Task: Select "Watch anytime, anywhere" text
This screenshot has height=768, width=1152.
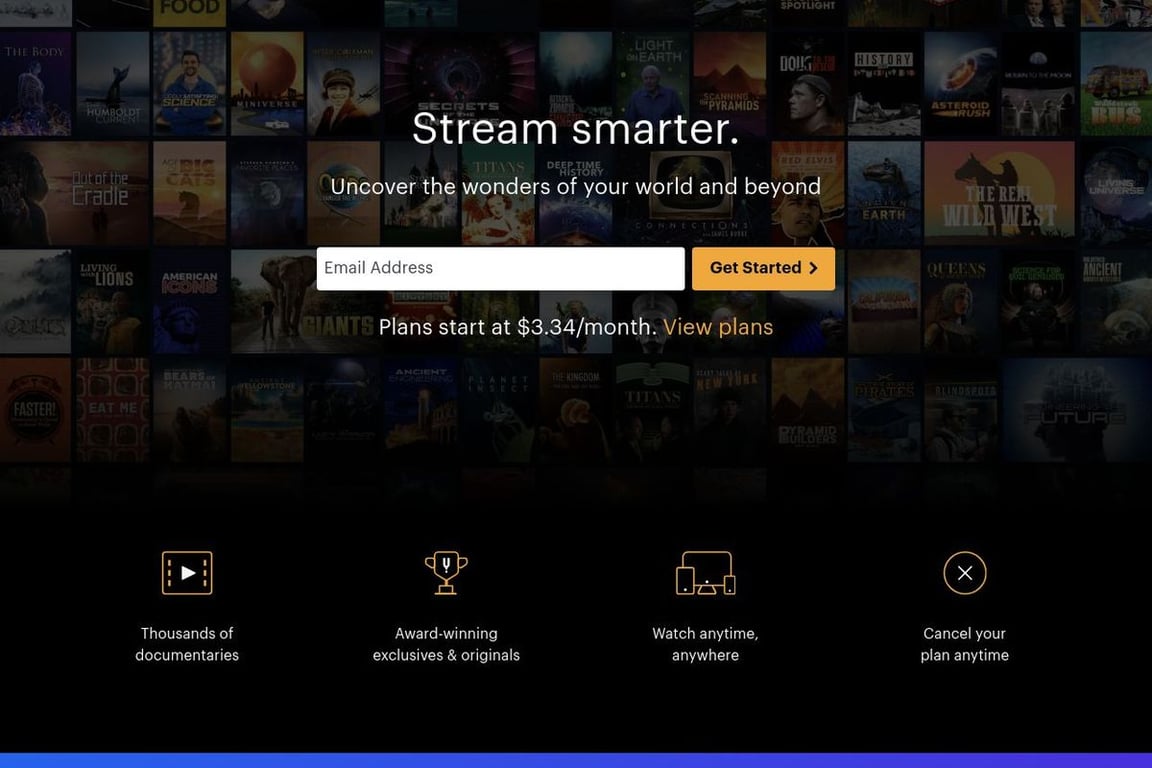Action: tap(705, 644)
